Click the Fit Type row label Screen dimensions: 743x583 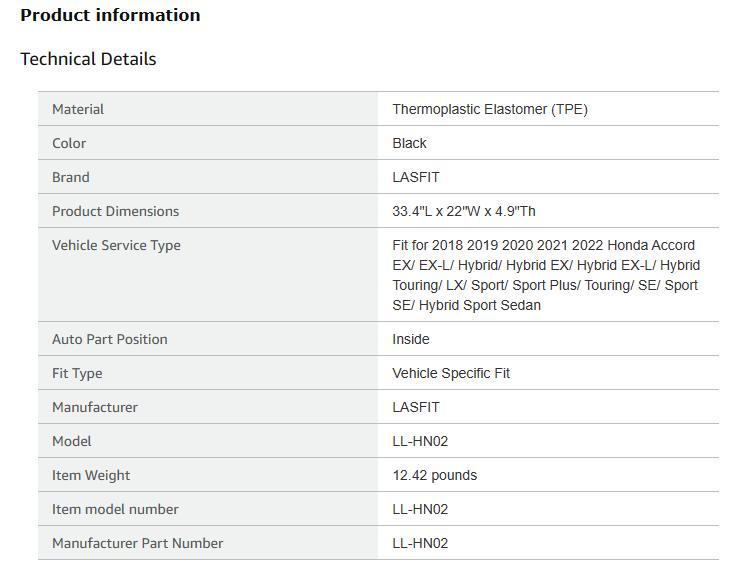click(77, 373)
